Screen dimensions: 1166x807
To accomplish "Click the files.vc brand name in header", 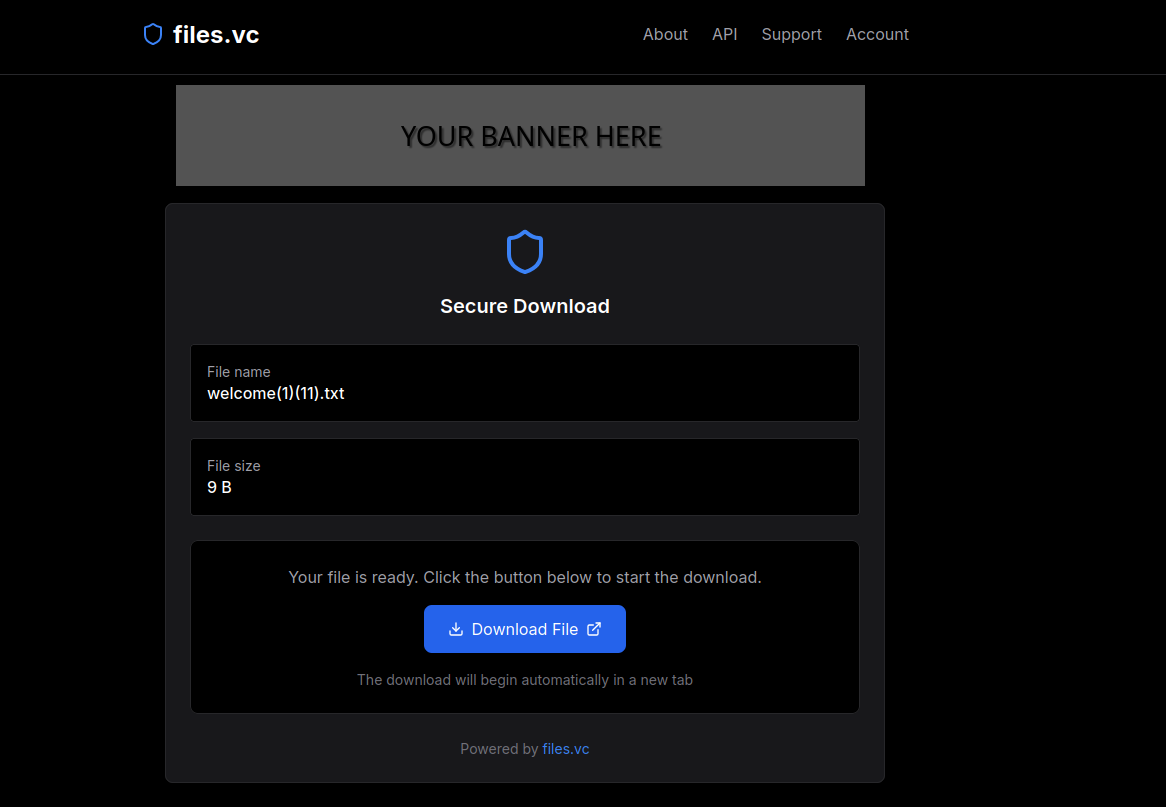I will 216,35.
